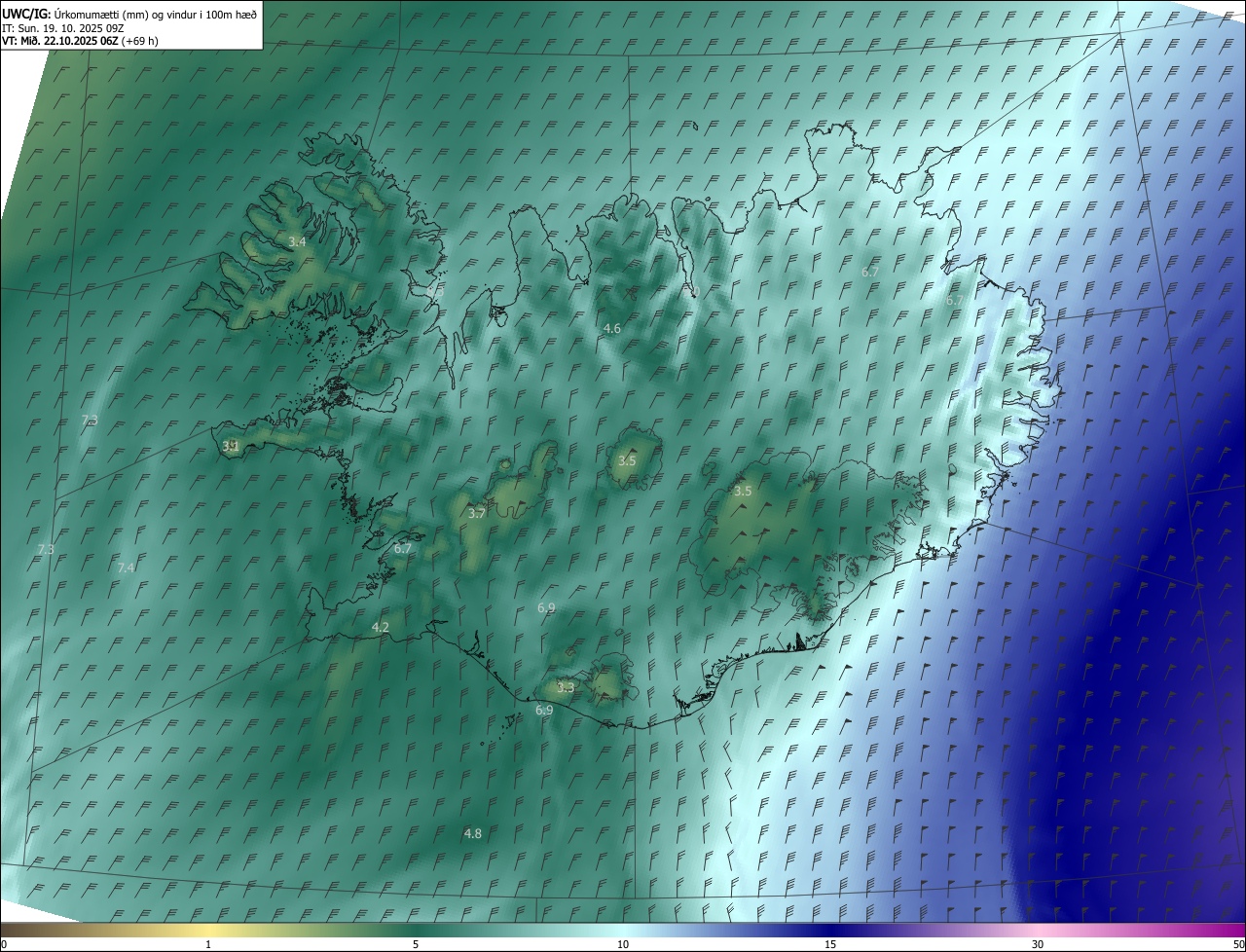Click the 4.2 value label on the map
The height and width of the screenshot is (952, 1246).
381,628
